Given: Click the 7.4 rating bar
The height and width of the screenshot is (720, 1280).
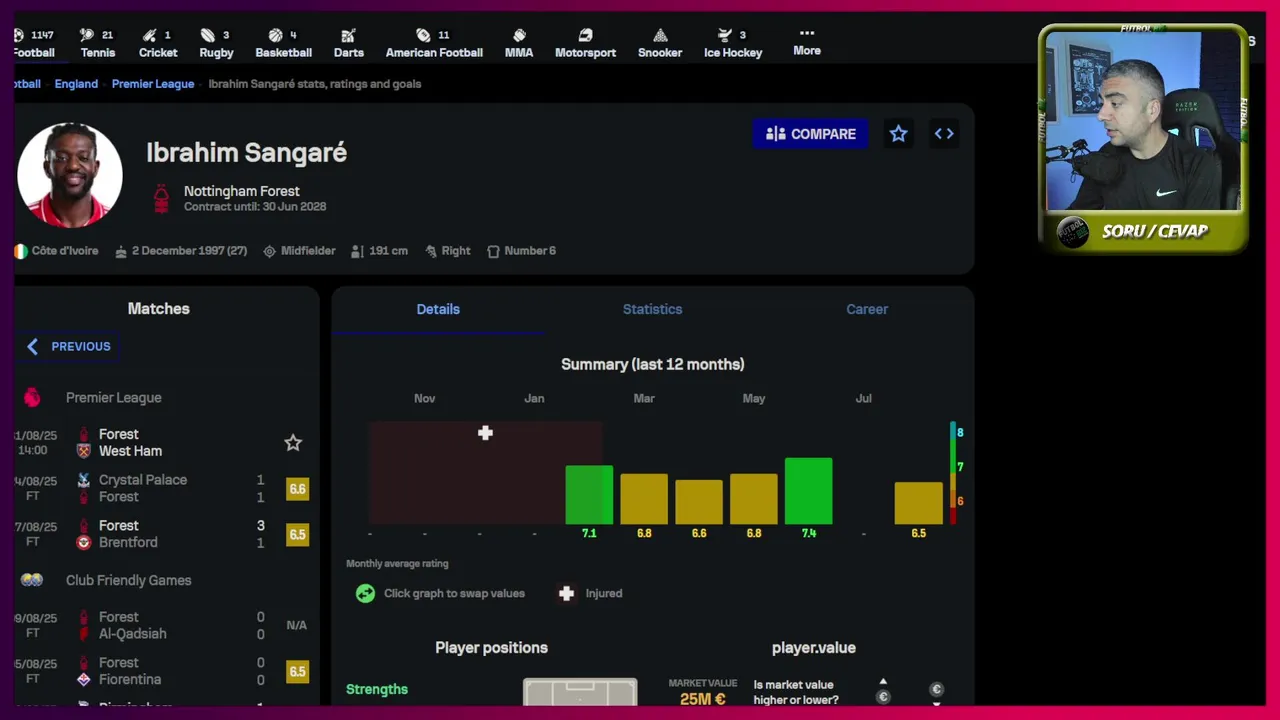Looking at the screenshot, I should (x=808, y=491).
